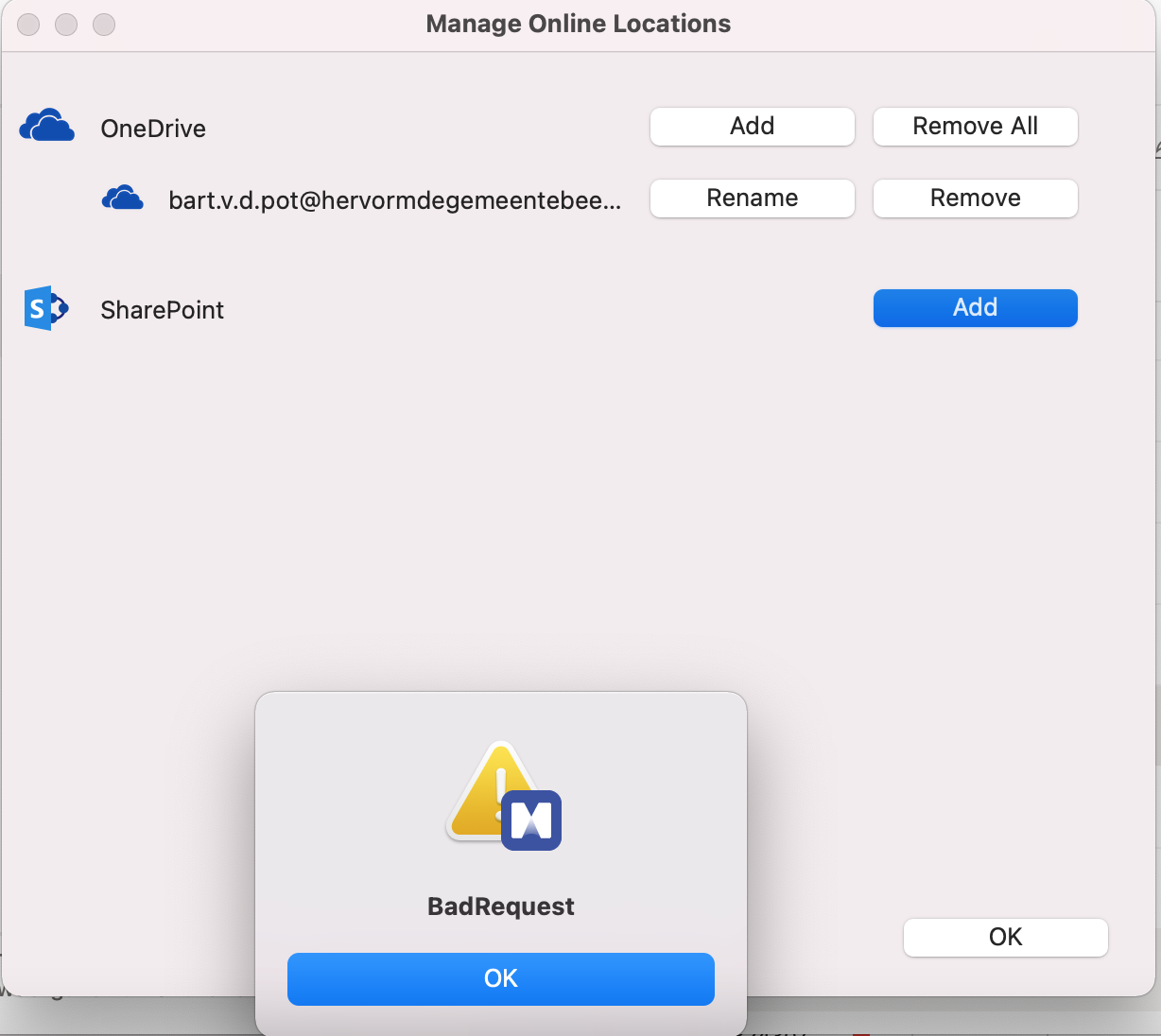Click the OneDrive section label
This screenshot has width=1161, height=1036.
pyautogui.click(x=153, y=129)
